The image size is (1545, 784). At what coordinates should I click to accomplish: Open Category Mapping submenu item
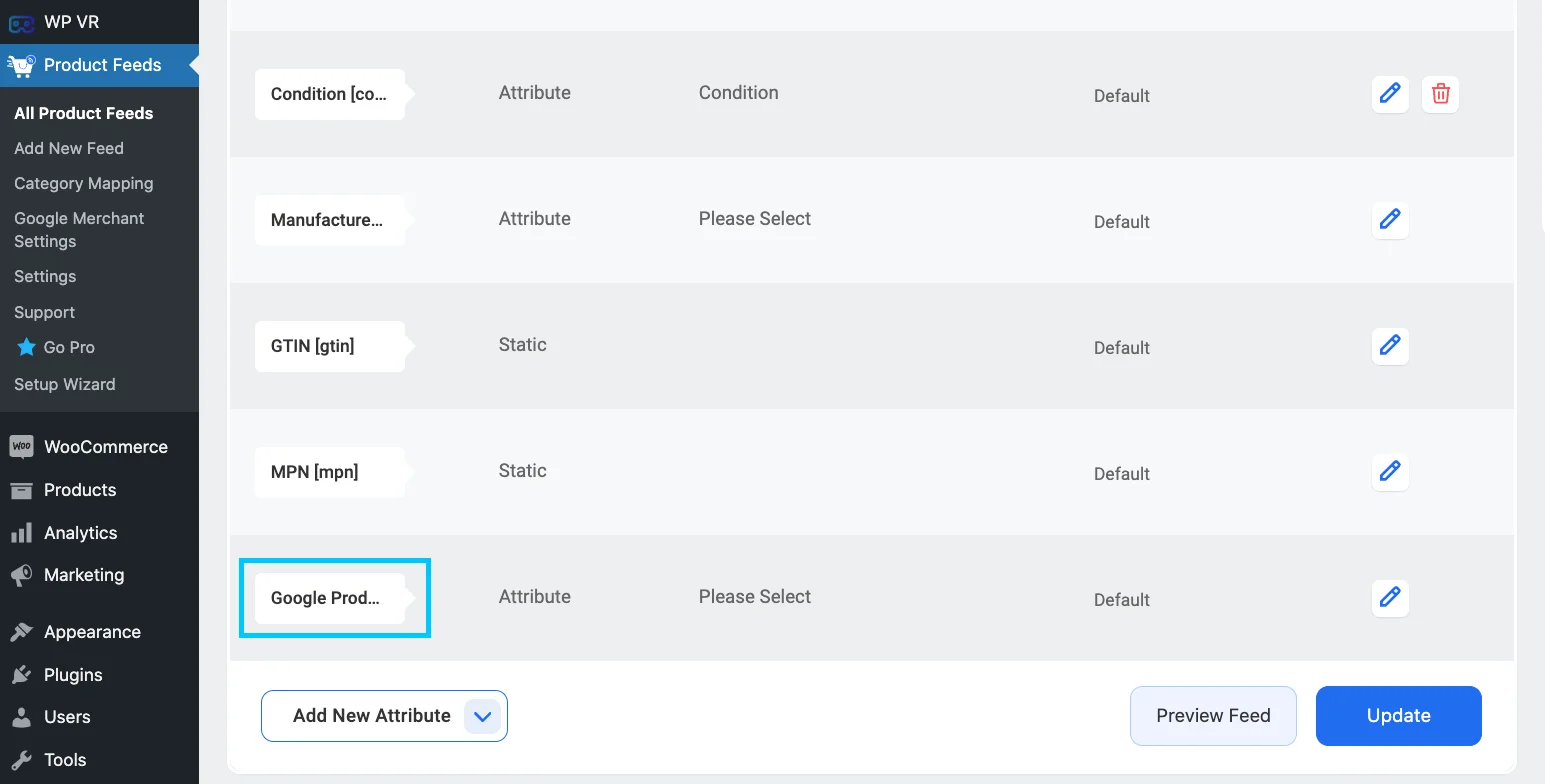click(x=84, y=183)
